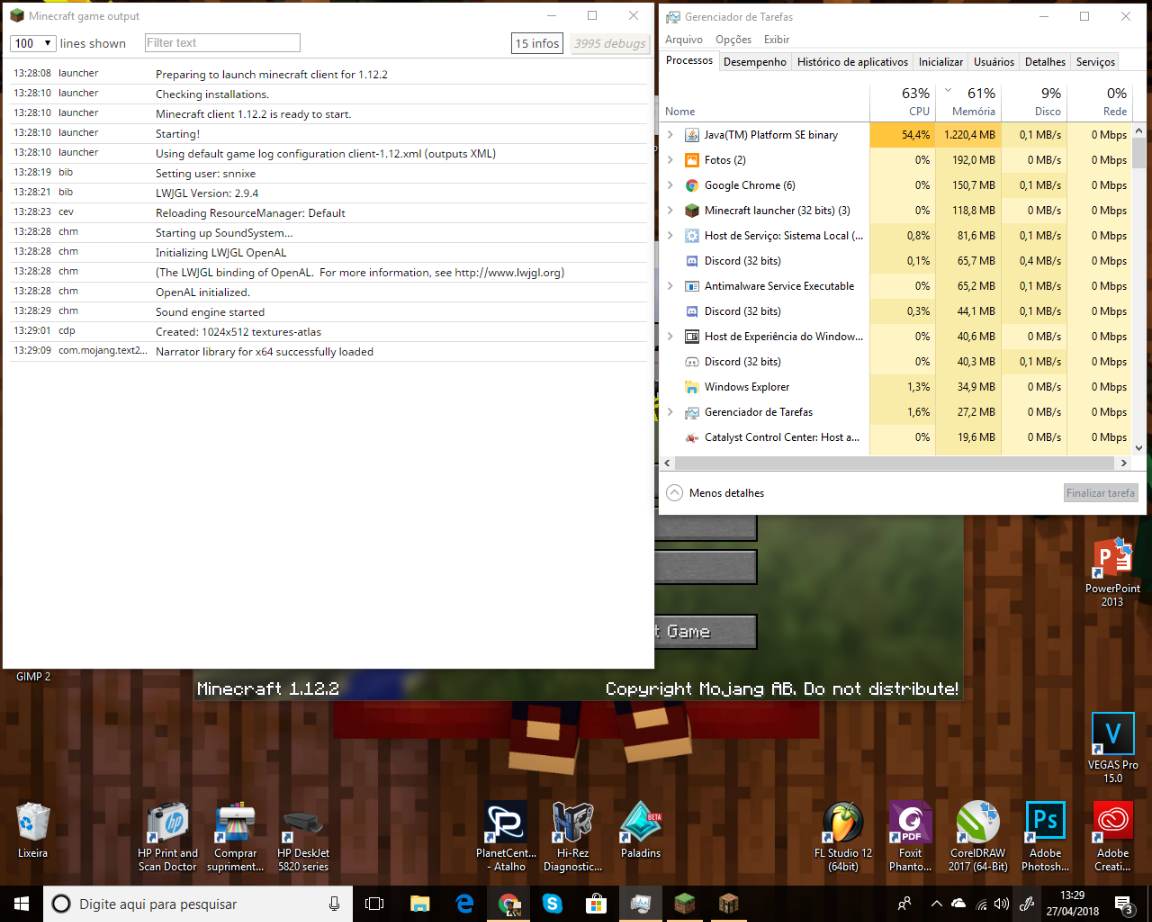The width and height of the screenshot is (1152, 922).
Task: Open the Foxit Phantom PDF shortcut
Action: click(x=910, y=823)
